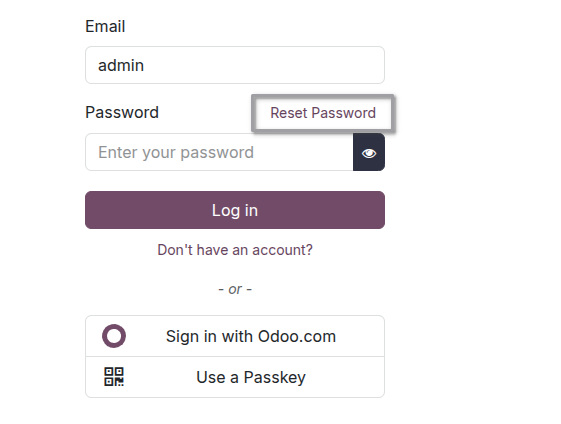Image resolution: width=561 pixels, height=424 pixels.
Task: Click the Email label text
Action: (105, 26)
